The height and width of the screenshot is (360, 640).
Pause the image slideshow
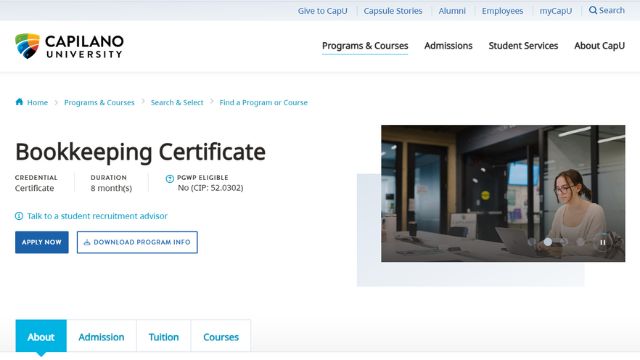click(x=602, y=242)
